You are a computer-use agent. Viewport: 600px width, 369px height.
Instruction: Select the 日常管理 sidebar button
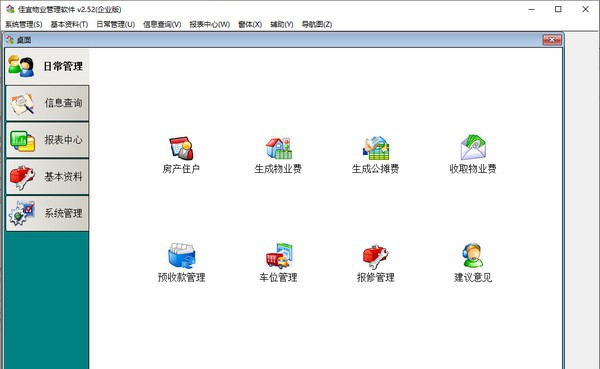[47, 67]
